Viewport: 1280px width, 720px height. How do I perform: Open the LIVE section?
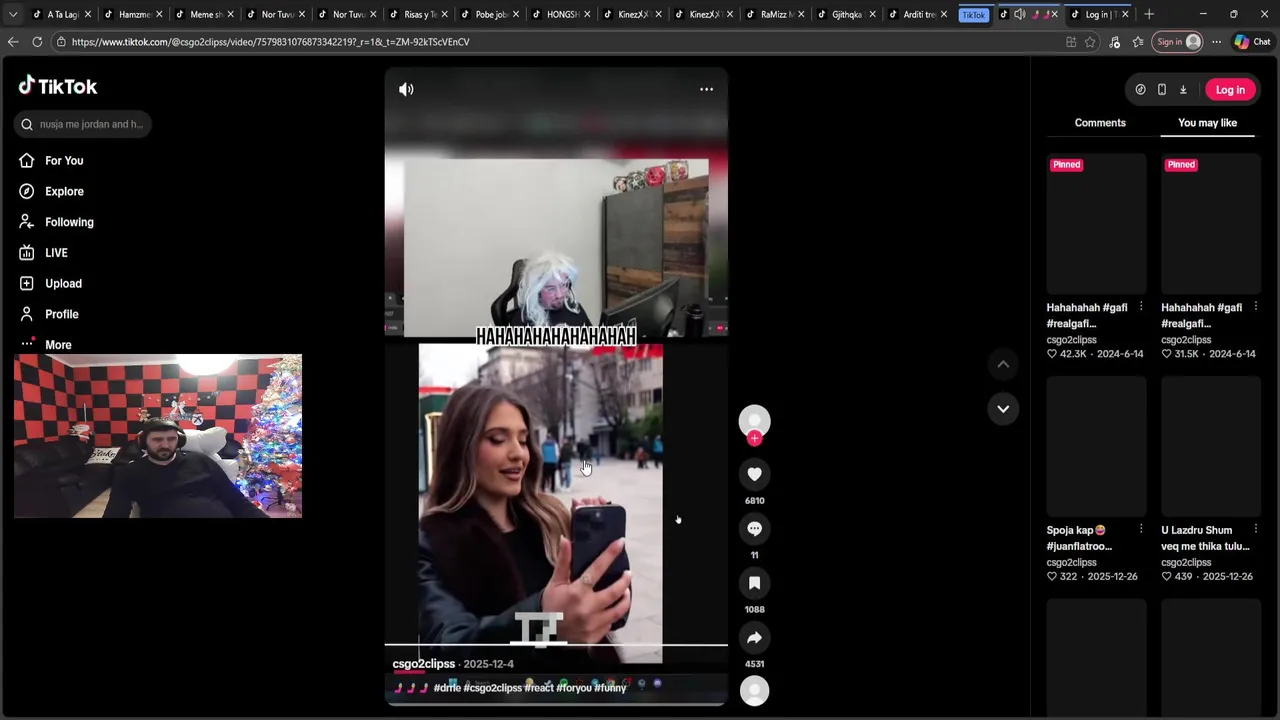[x=56, y=253]
